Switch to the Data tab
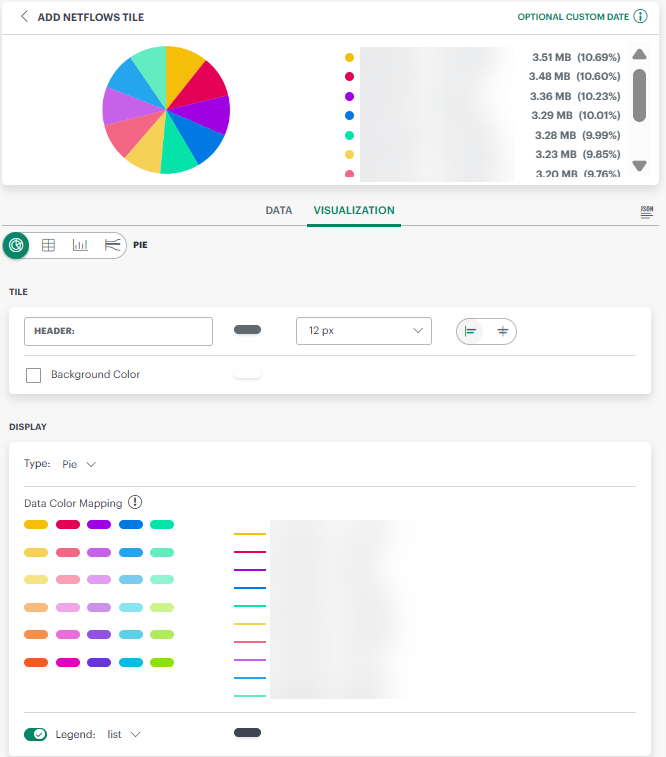The height and width of the screenshot is (757, 666). [x=278, y=211]
